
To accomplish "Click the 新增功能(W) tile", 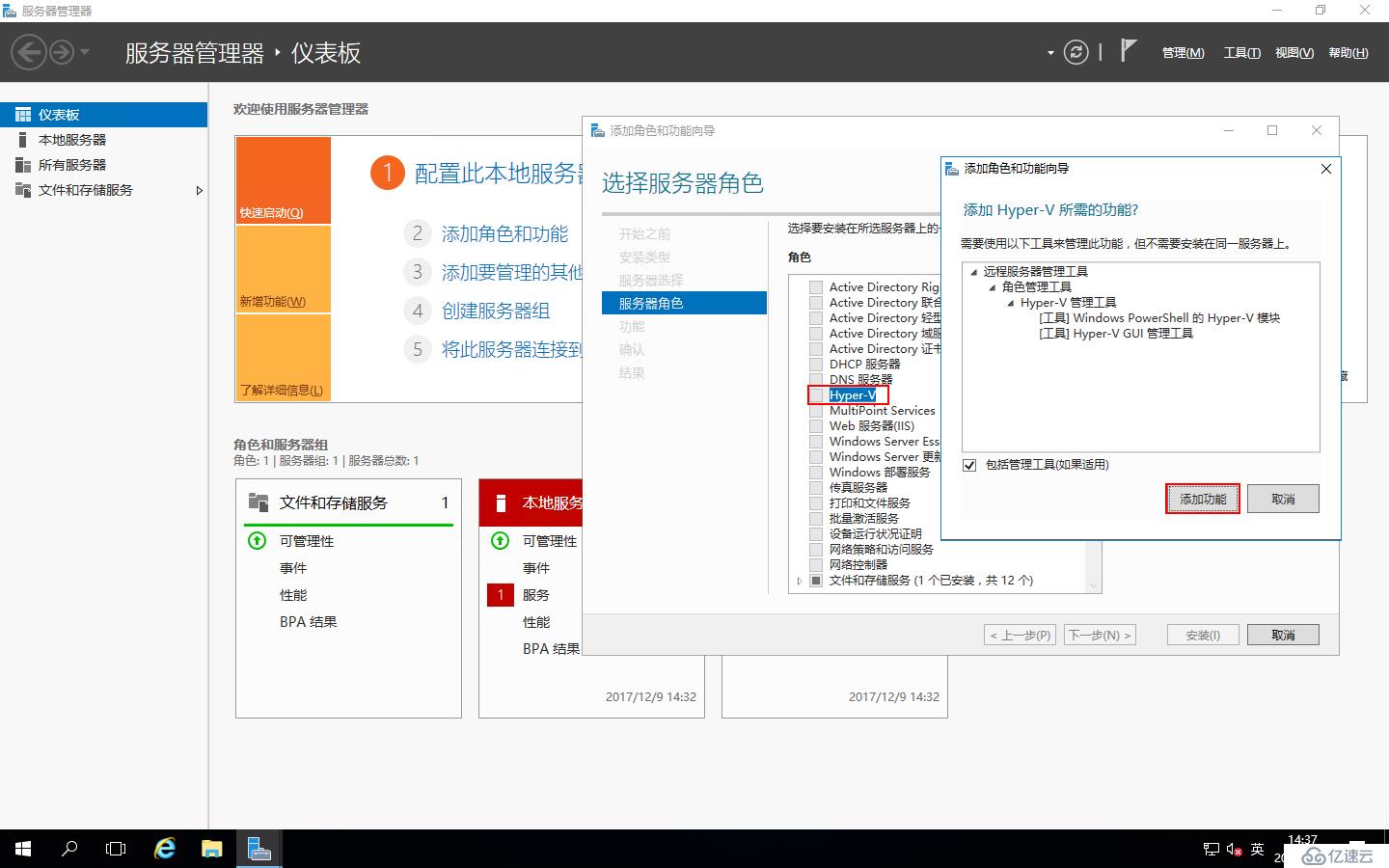I will click(x=284, y=269).
